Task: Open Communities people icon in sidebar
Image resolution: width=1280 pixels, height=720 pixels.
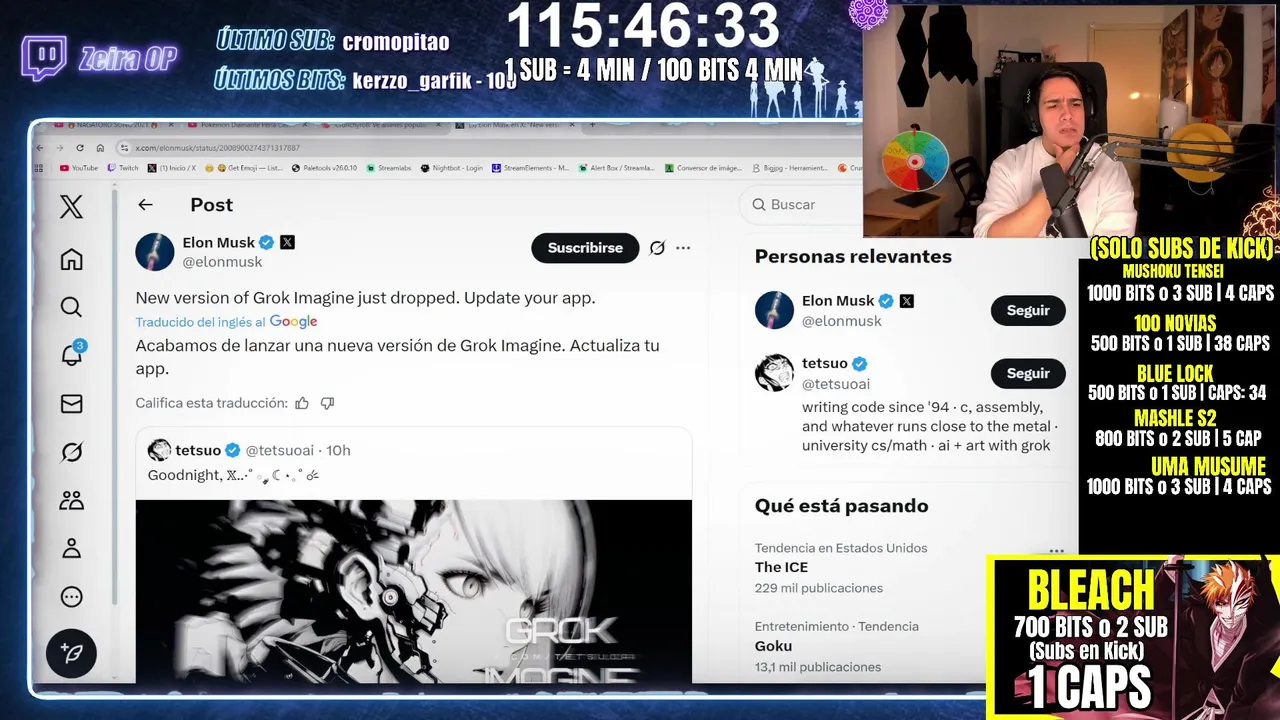Action: click(x=71, y=500)
